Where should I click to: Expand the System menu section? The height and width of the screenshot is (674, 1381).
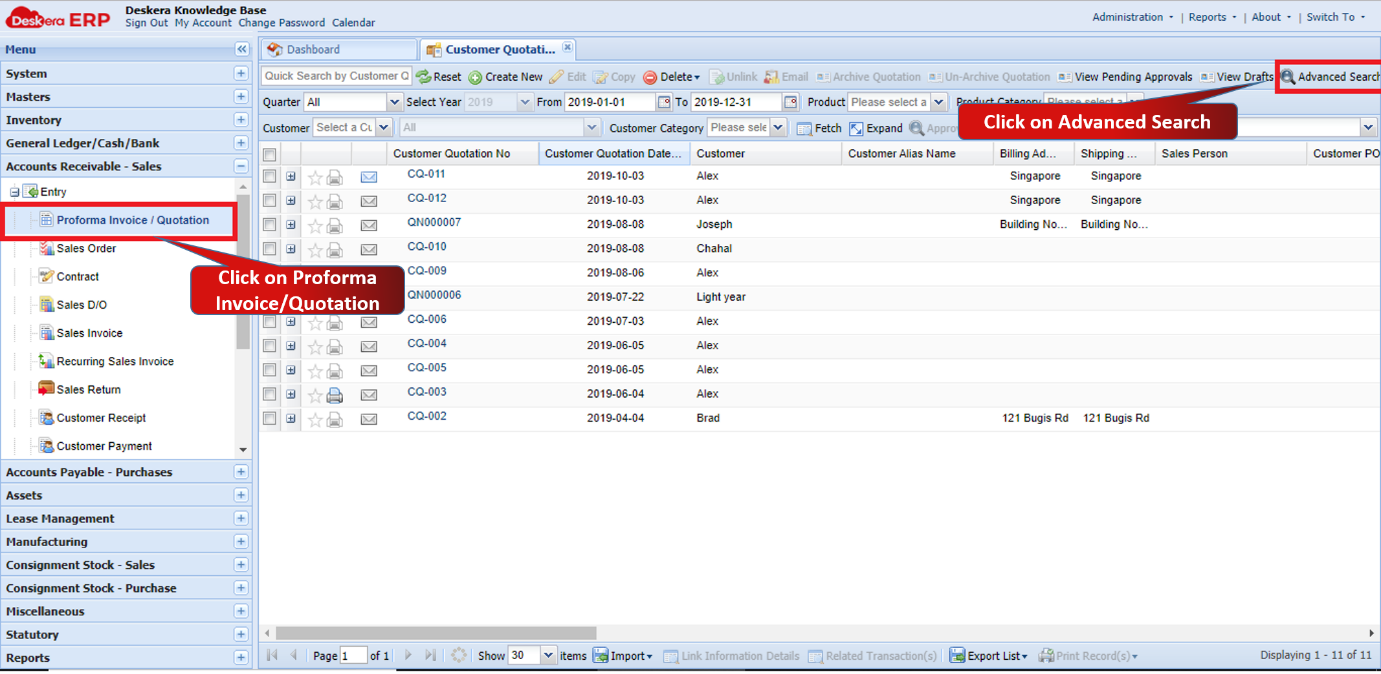coord(241,73)
